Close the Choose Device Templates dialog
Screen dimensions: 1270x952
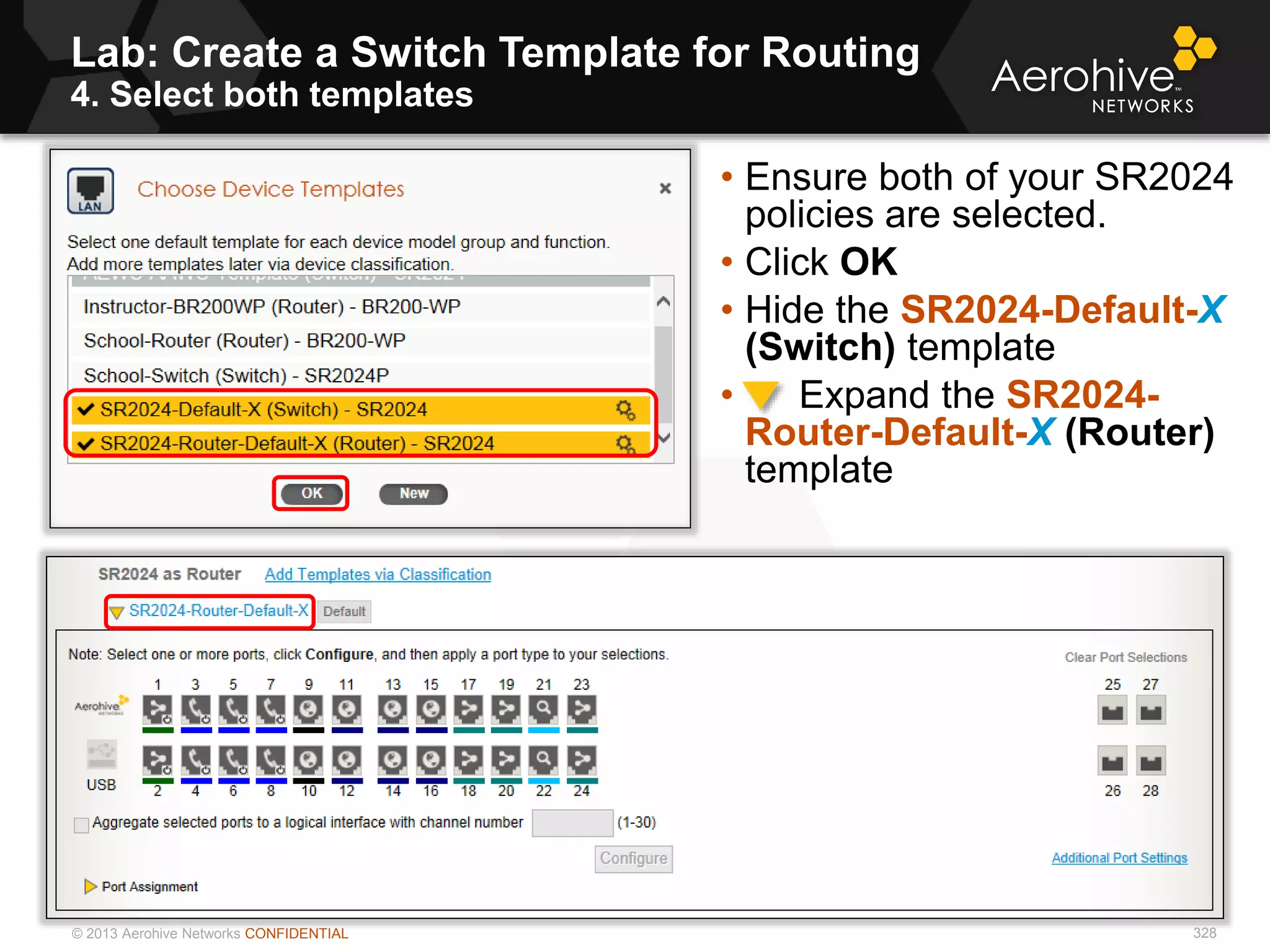pyautogui.click(x=665, y=188)
